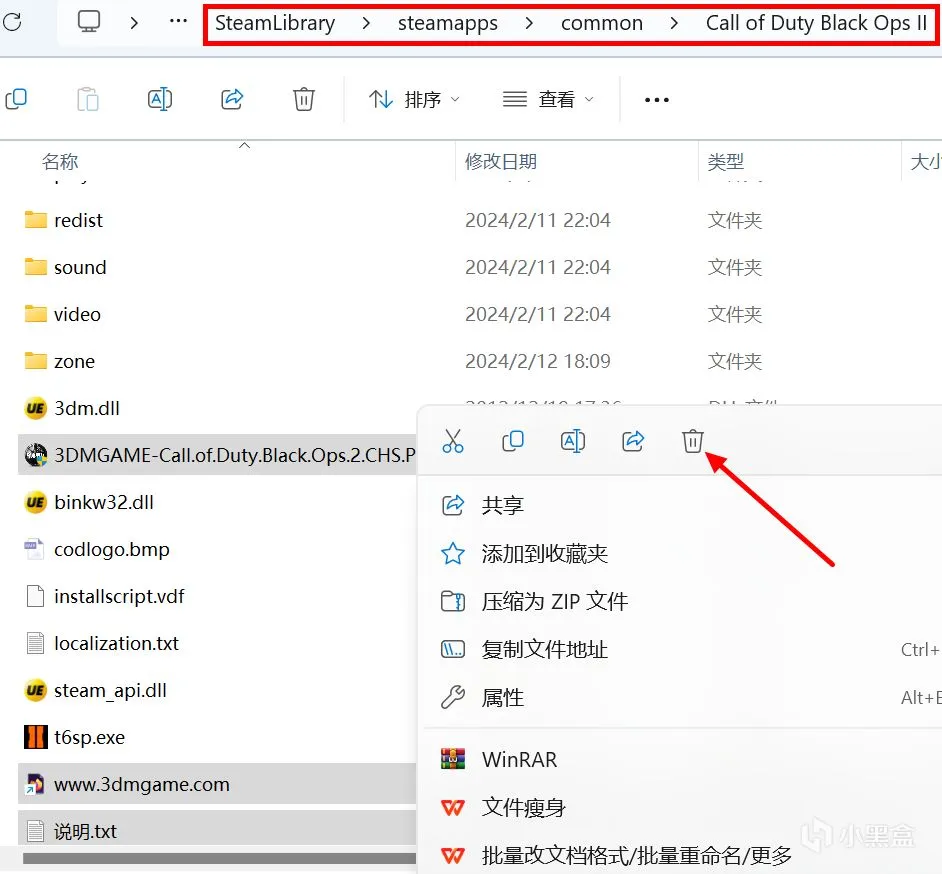942x874 pixels.
Task: Expand the chevron after common
Action: (674, 23)
